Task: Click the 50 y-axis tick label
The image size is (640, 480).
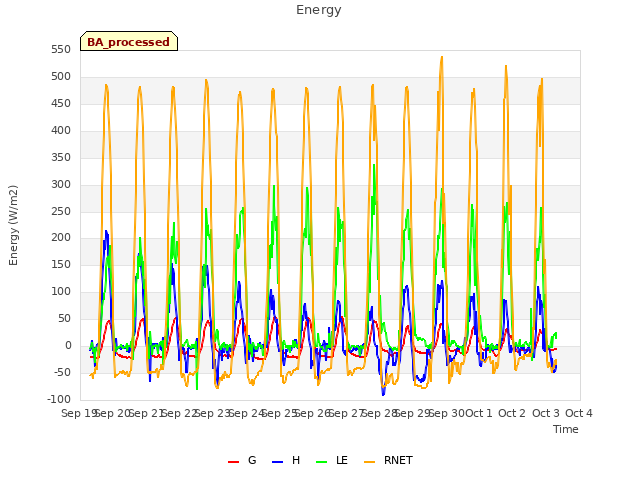Action: (64, 319)
